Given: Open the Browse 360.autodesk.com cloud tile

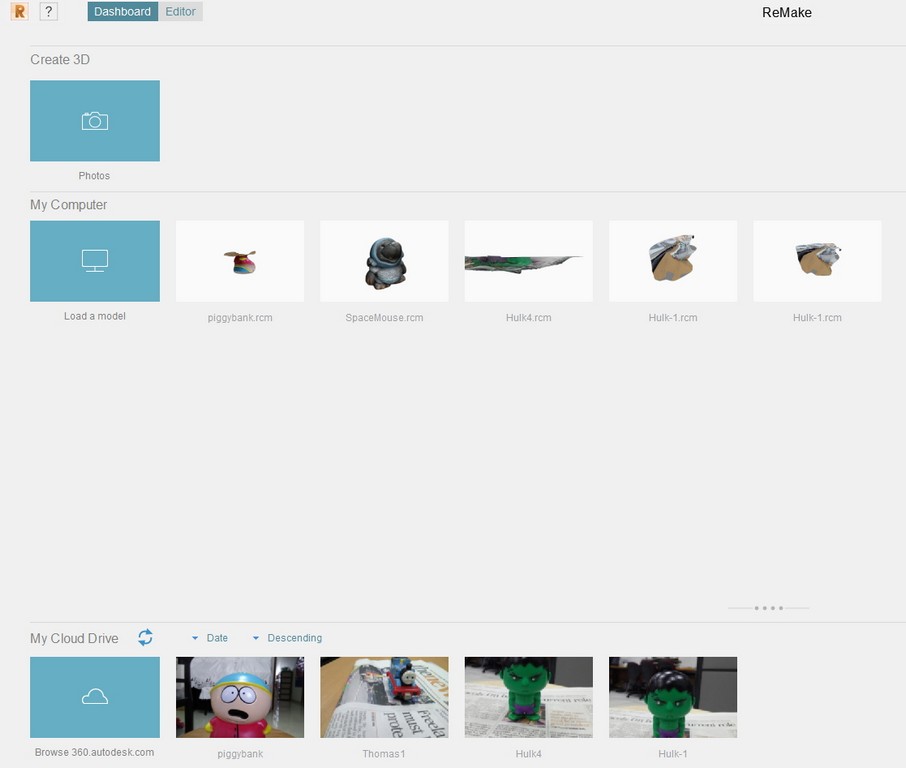Looking at the screenshot, I should click(95, 697).
